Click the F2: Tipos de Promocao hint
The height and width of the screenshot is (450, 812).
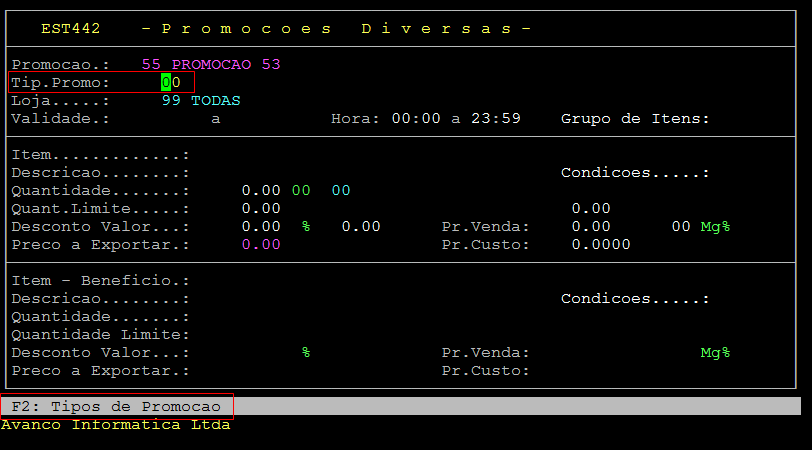(x=116, y=406)
